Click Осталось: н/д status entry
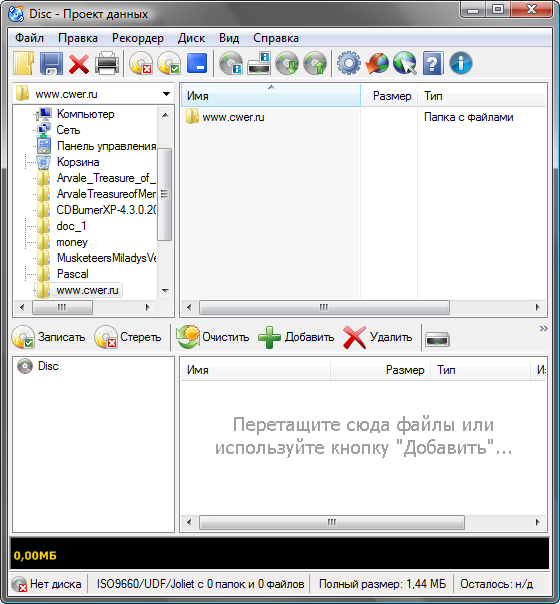Screen dimensions: 560x604 click(497, 584)
